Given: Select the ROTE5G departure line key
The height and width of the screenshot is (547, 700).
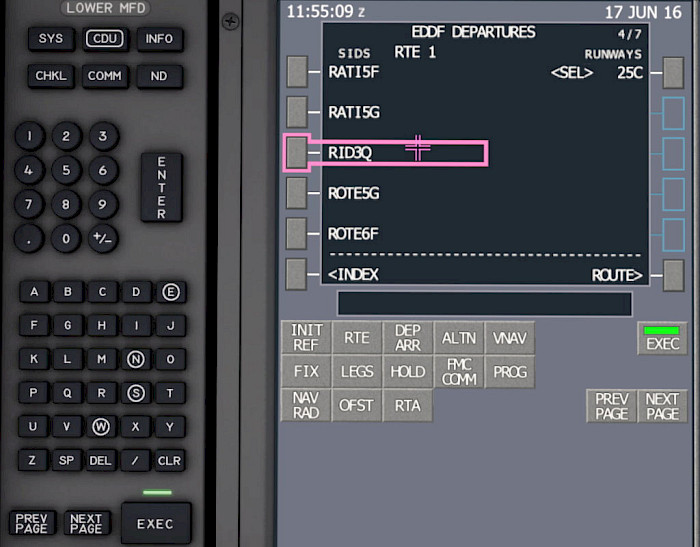Looking at the screenshot, I should tap(296, 193).
